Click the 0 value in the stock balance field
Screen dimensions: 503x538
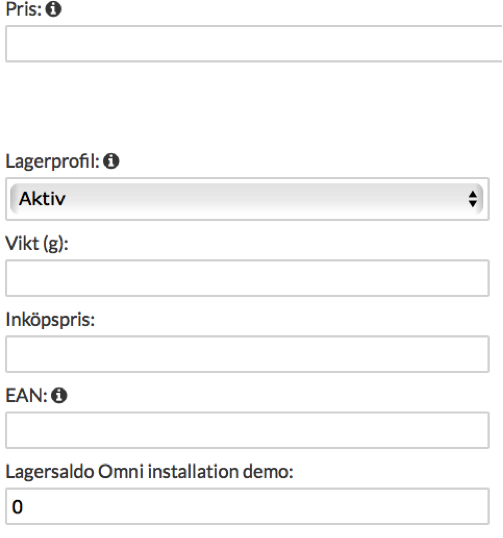click(x=17, y=507)
